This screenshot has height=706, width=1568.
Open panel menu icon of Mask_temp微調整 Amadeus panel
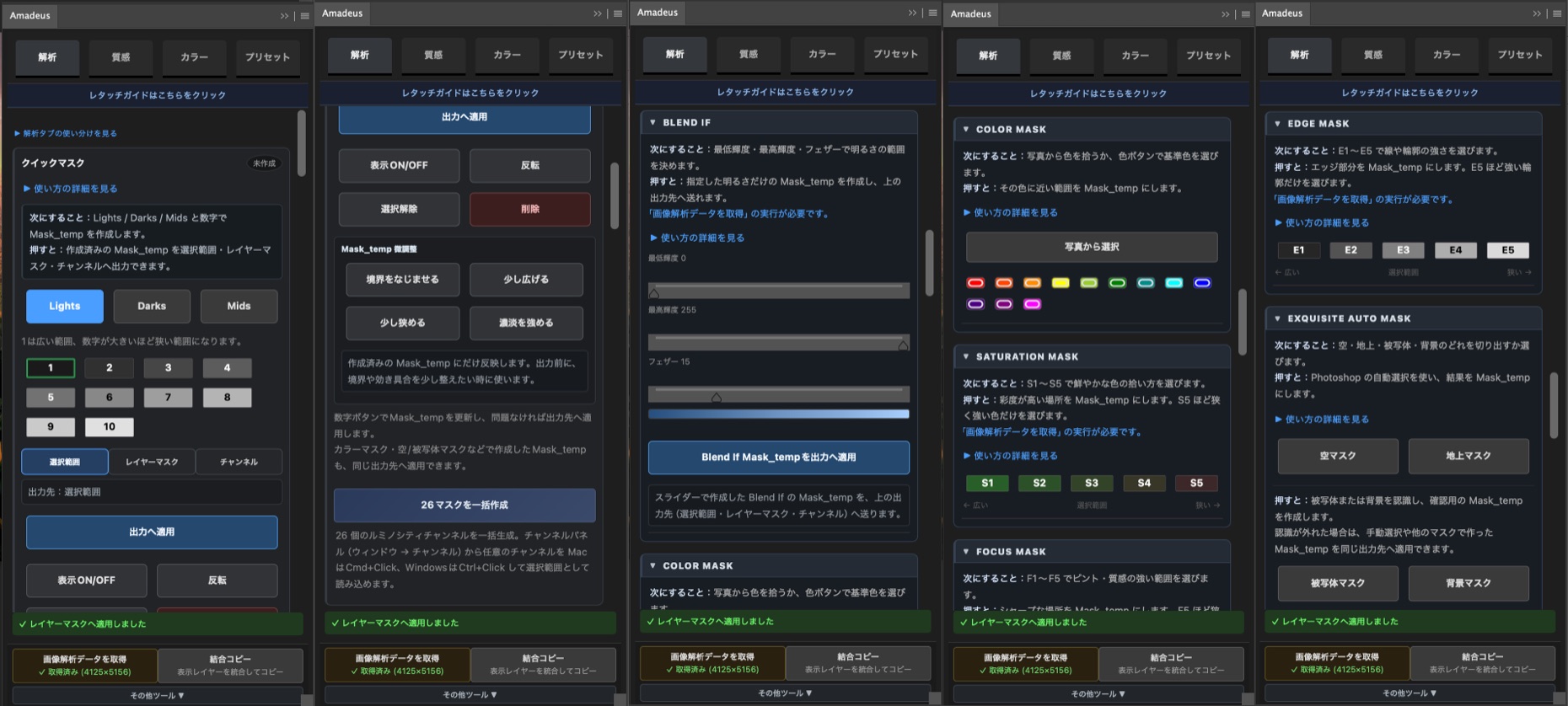(x=618, y=13)
